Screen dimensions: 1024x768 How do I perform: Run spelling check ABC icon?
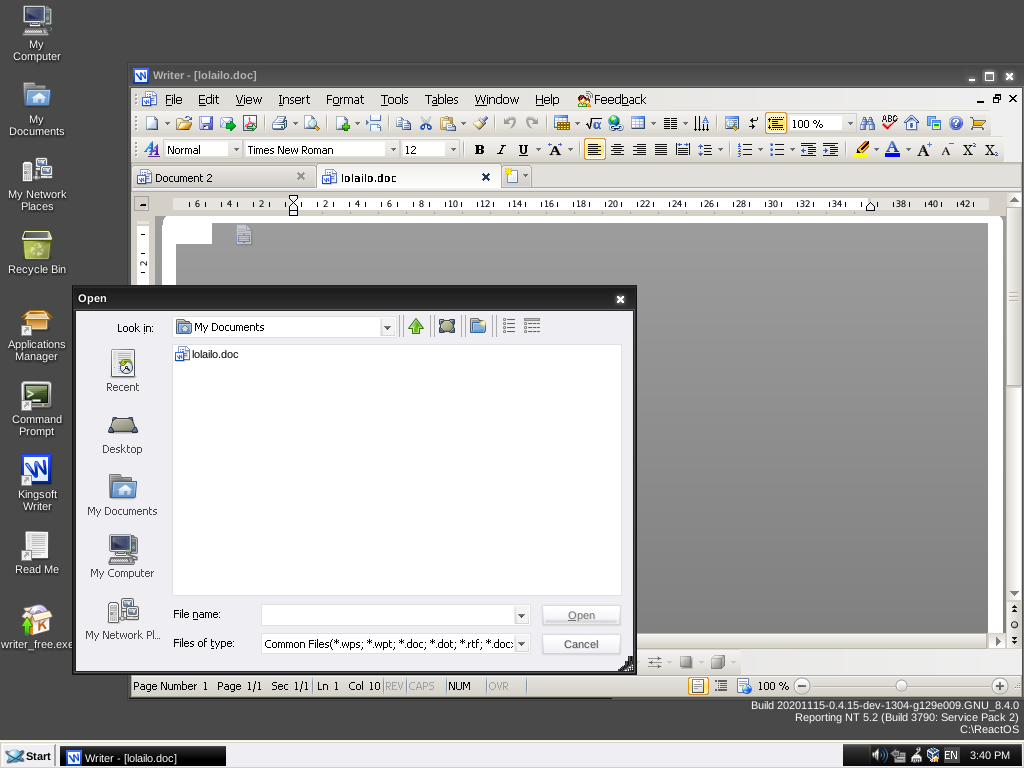pos(889,123)
